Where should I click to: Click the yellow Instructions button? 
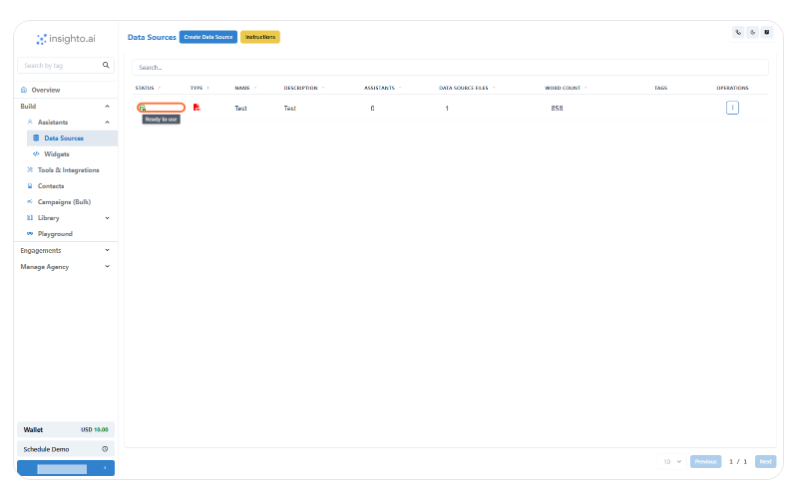coord(260,37)
